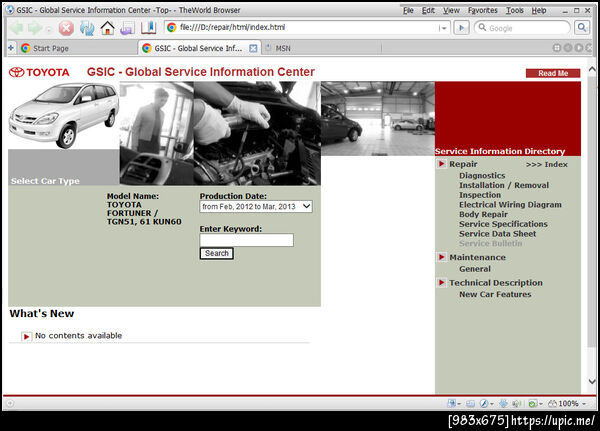Open dropdown beside the first status bar icon
The width and height of the screenshot is (600, 431).
459,403
